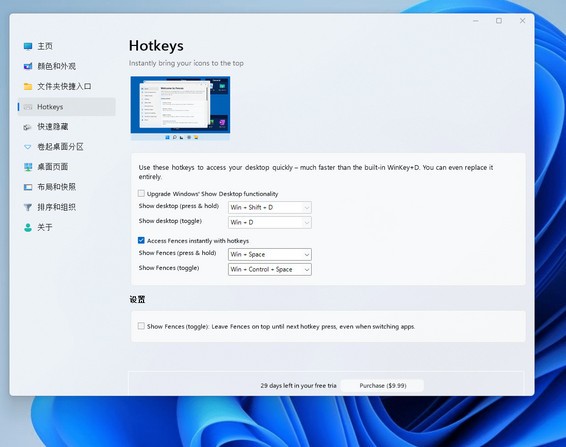
Task: Click the 'Show desktop (toggle)' label
Action: point(170,221)
